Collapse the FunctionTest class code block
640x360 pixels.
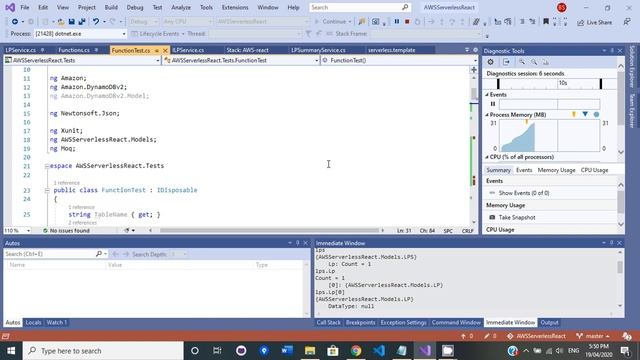[47, 190]
